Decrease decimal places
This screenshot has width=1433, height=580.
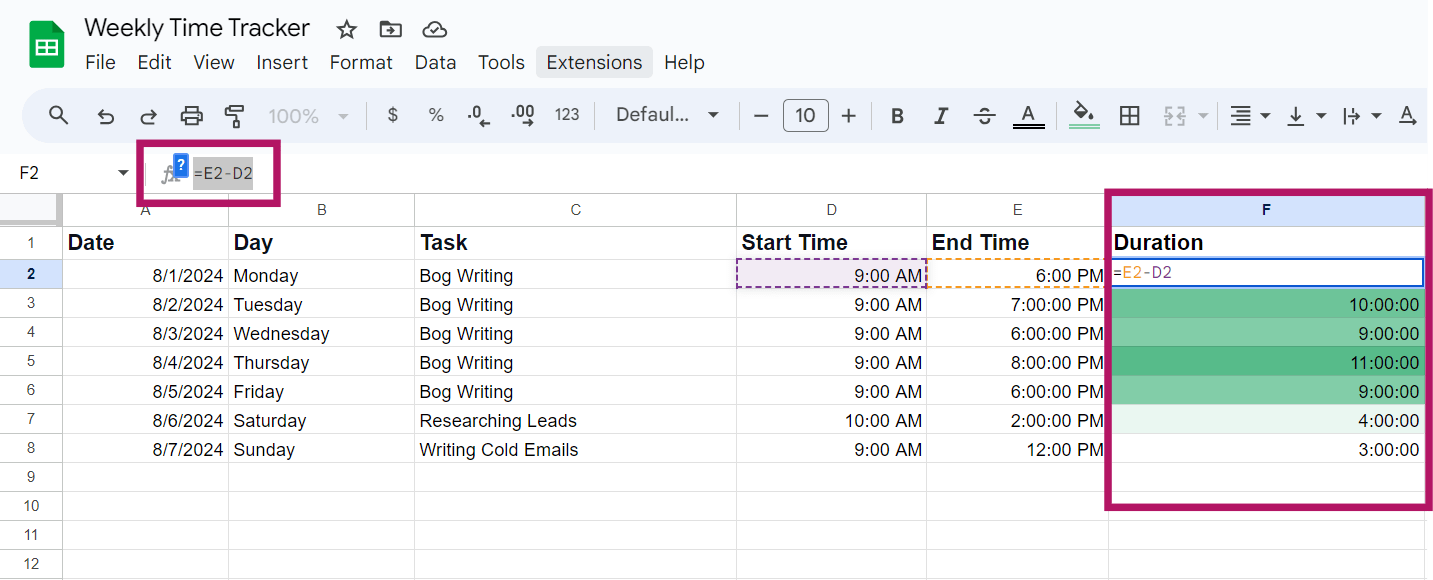coord(478,115)
